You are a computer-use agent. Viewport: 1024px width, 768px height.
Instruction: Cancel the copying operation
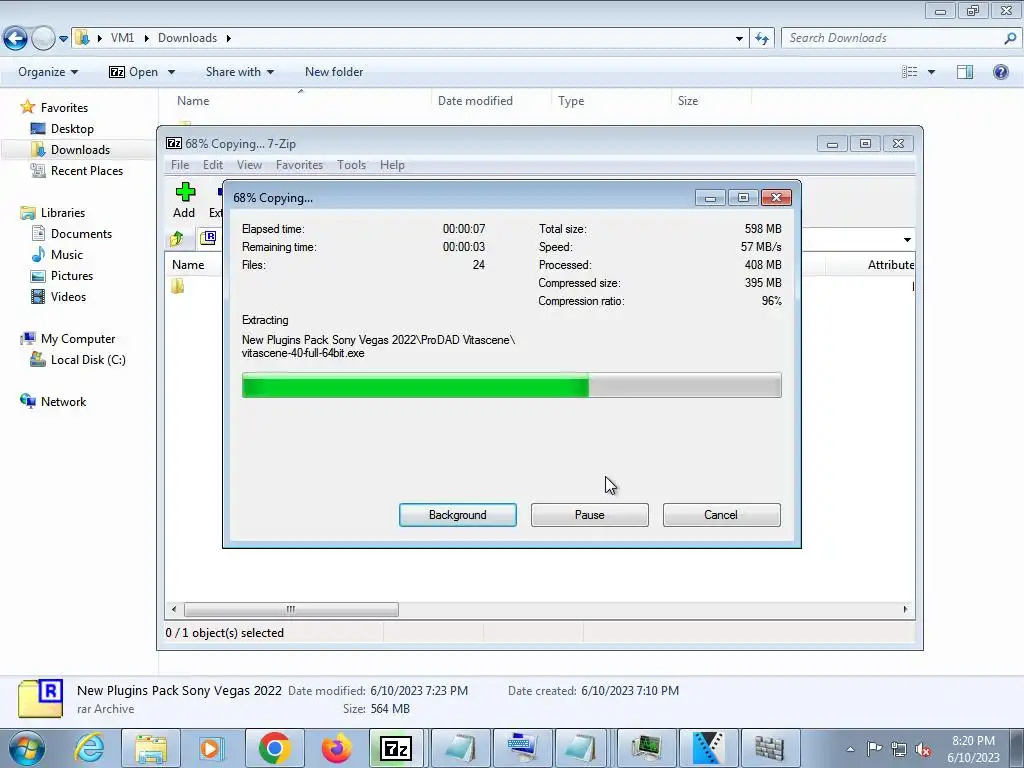coord(722,515)
